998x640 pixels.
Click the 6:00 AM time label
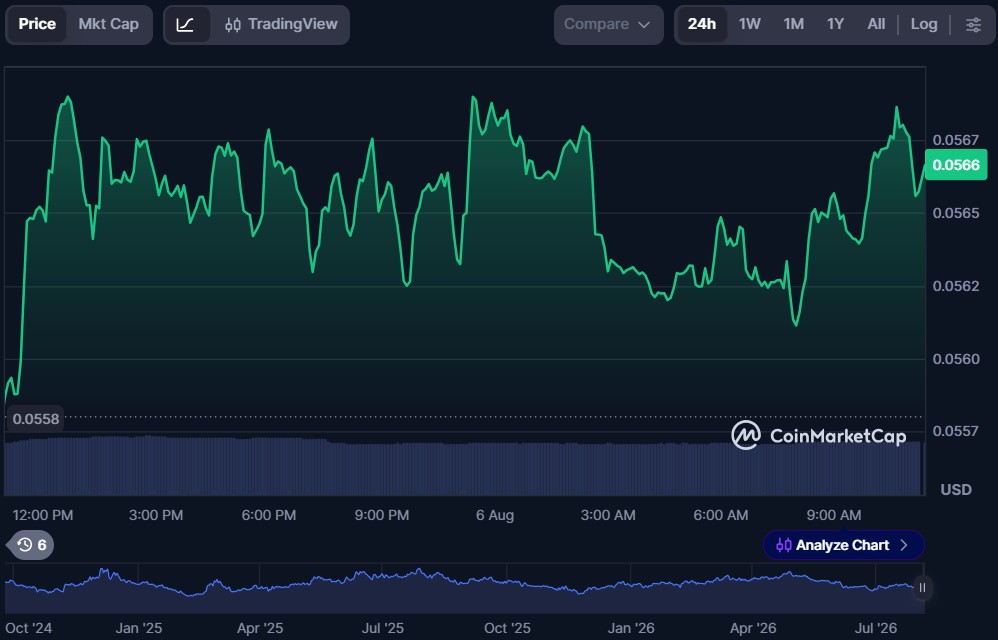720,515
